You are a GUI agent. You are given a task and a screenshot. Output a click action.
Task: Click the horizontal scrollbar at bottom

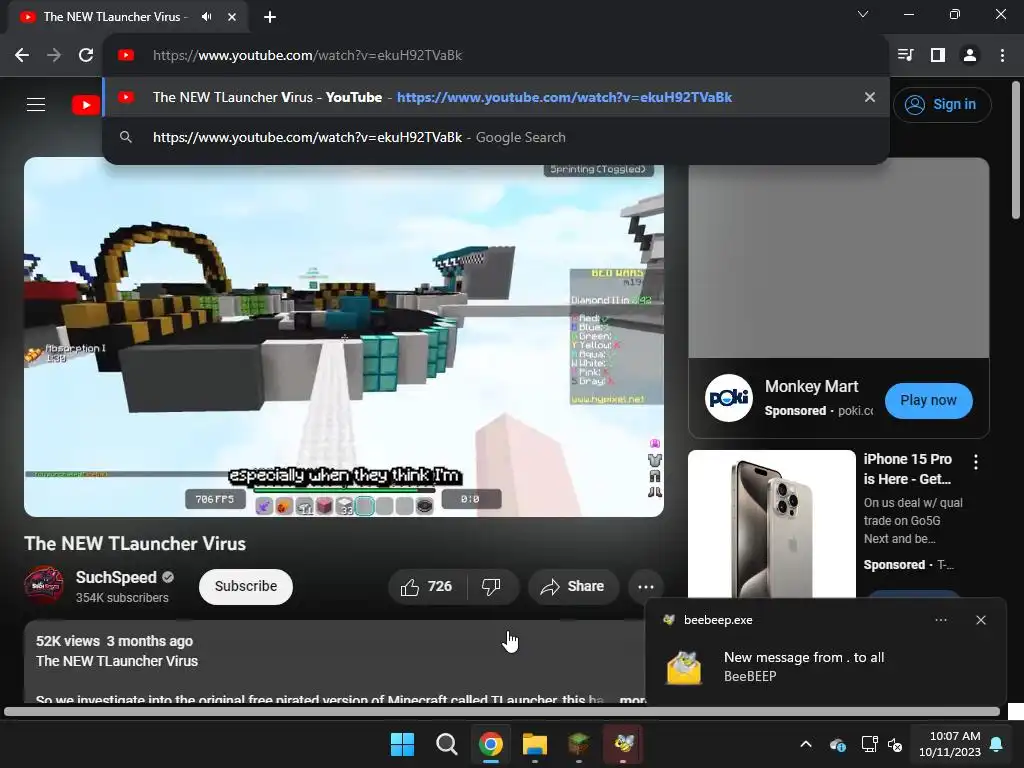pyautogui.click(x=502, y=712)
